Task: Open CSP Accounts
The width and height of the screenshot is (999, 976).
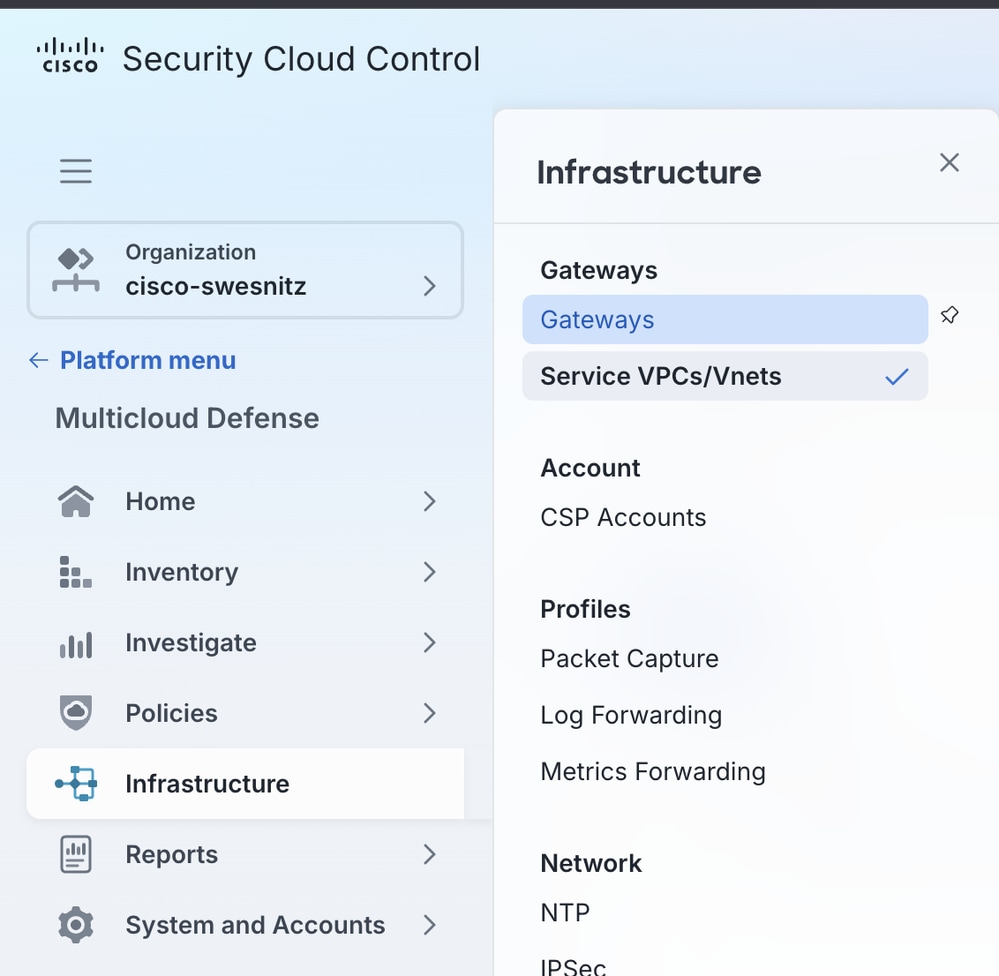Action: (623, 517)
